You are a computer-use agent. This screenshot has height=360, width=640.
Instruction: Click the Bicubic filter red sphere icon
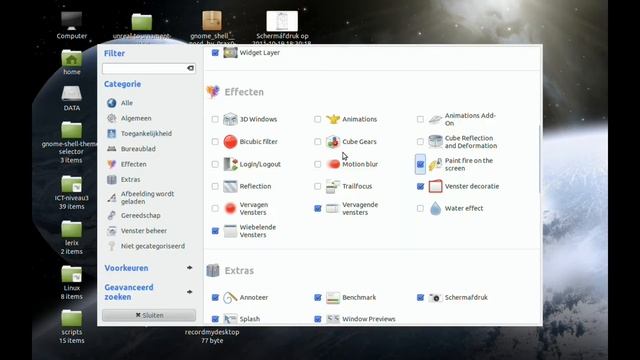tap(230, 142)
